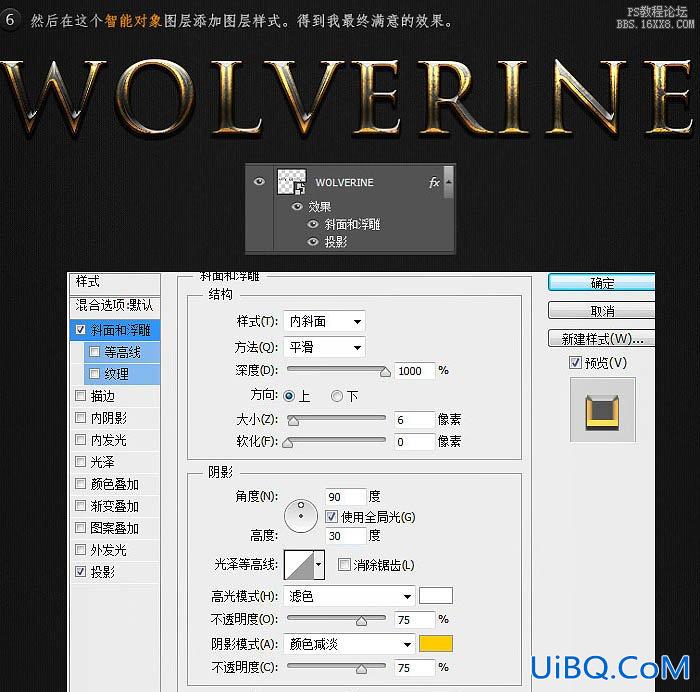Enable the 外发光 style checkbox
This screenshot has width=700, height=692.
pos(80,550)
